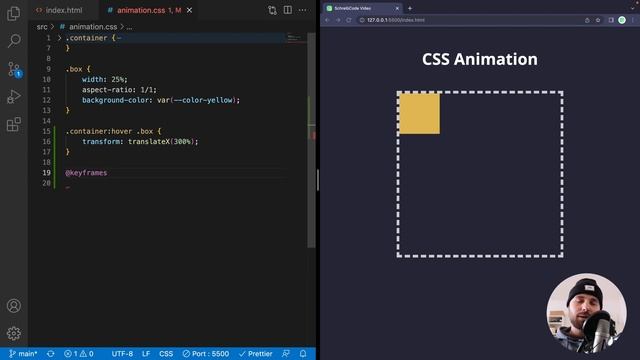
Task: Click the 'width: 25%;' declaration
Action: (x=104, y=79)
